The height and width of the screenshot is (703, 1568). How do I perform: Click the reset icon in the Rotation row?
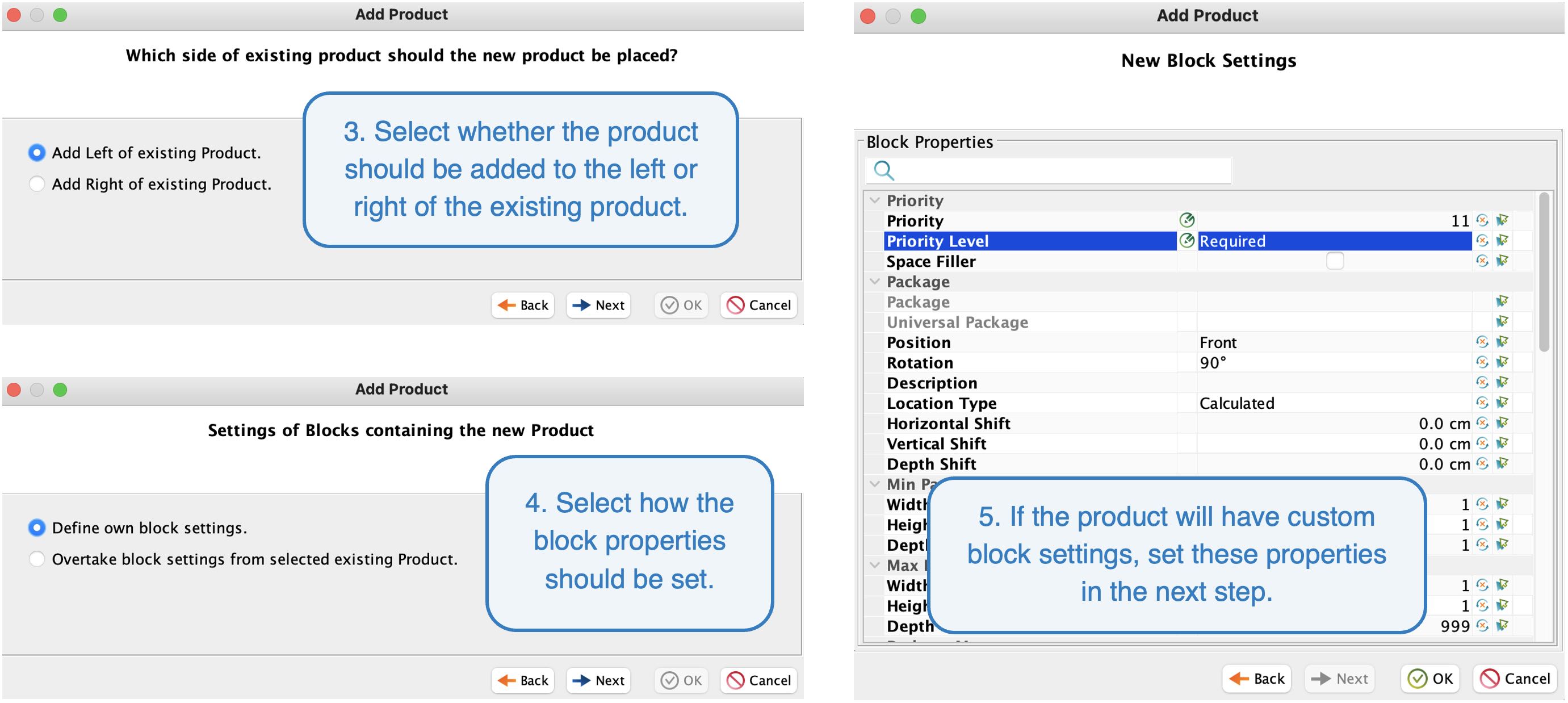tap(1482, 362)
